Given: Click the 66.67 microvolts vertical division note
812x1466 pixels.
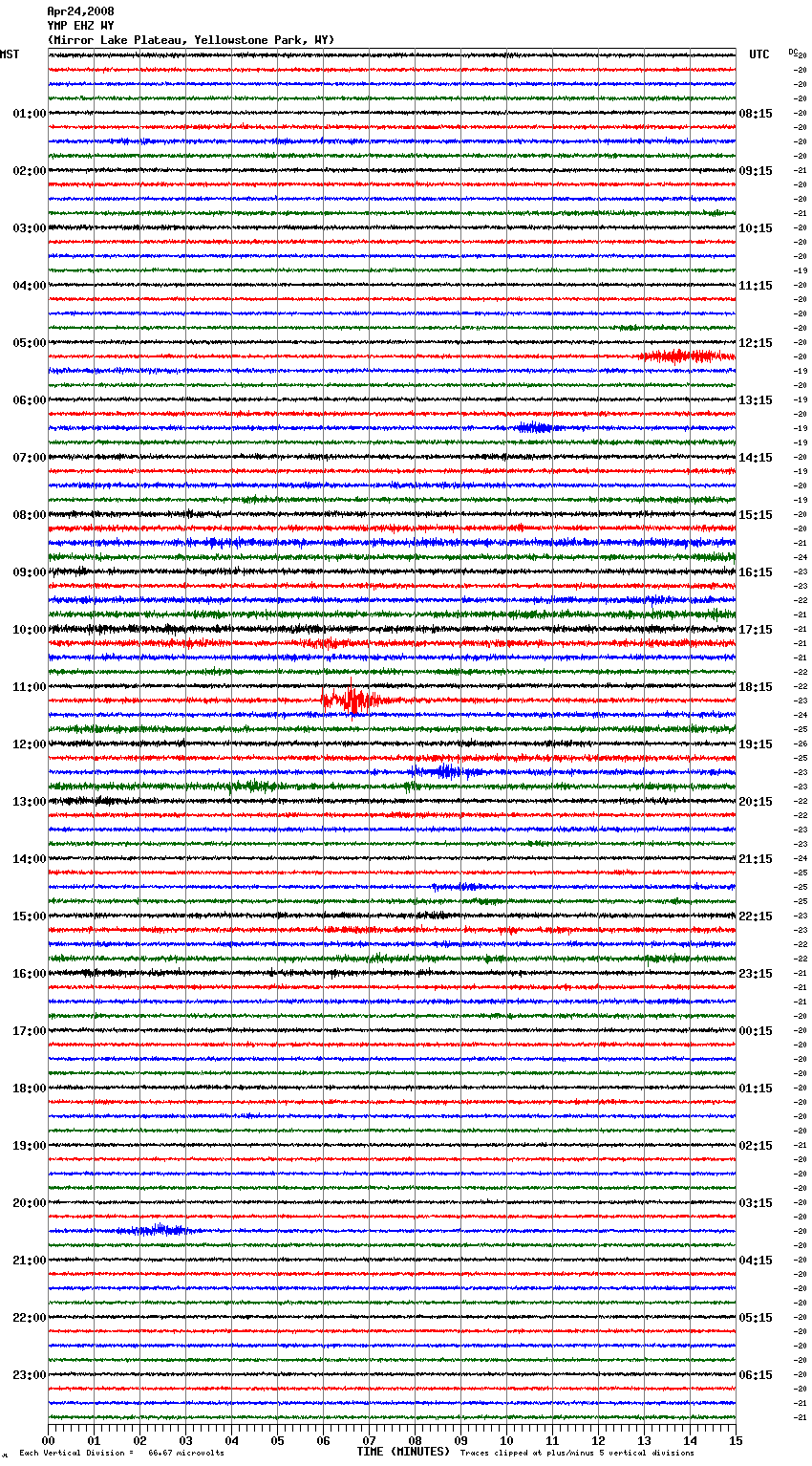Looking at the screenshot, I should 122,1453.
